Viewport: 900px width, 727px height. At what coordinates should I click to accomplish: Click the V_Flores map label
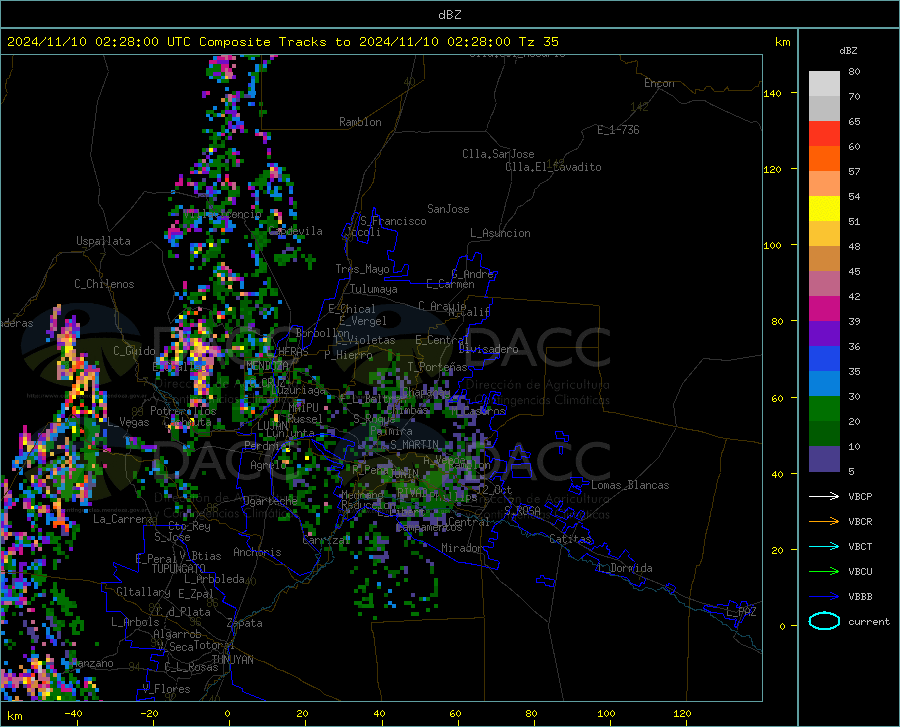click(166, 689)
